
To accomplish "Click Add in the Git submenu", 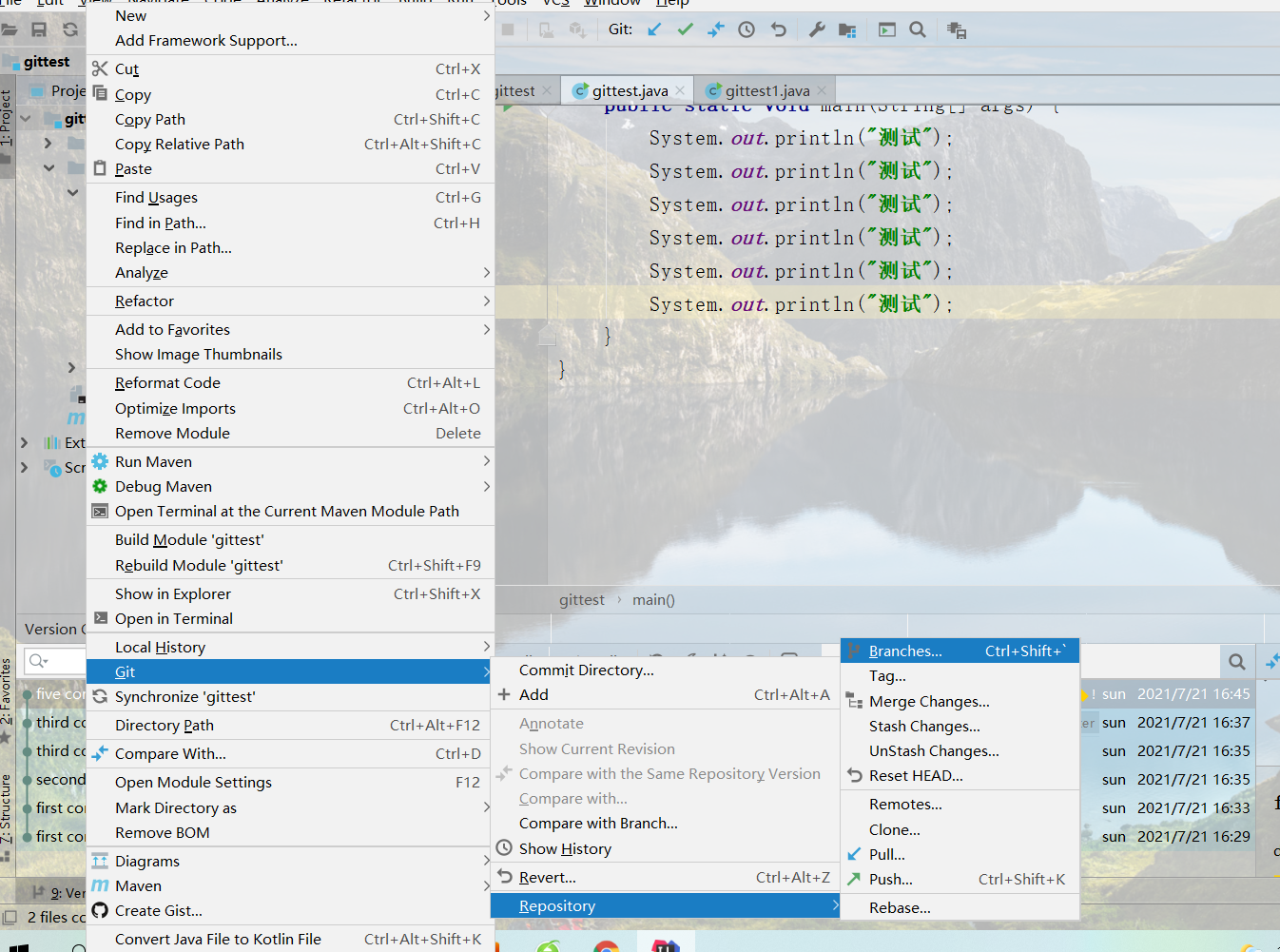I will tap(665, 694).
